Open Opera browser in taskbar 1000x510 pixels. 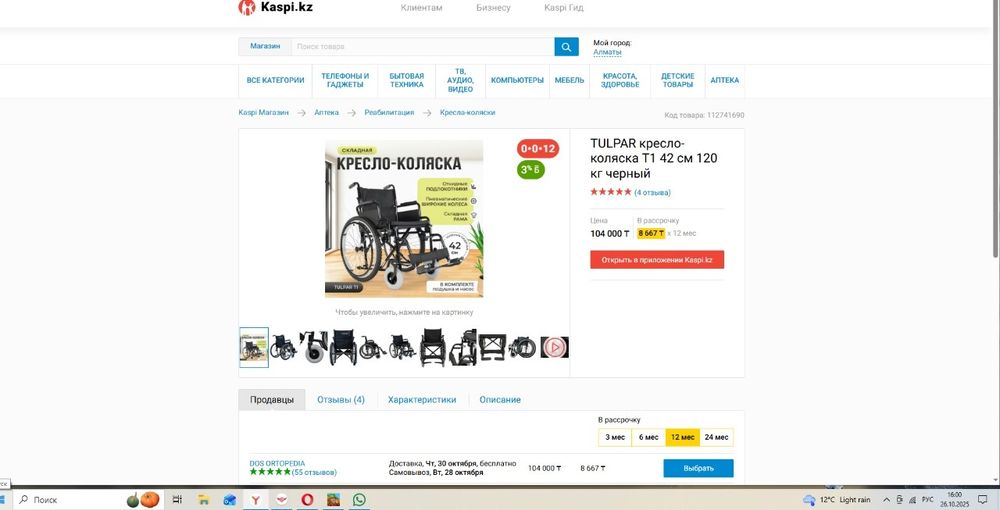click(307, 500)
